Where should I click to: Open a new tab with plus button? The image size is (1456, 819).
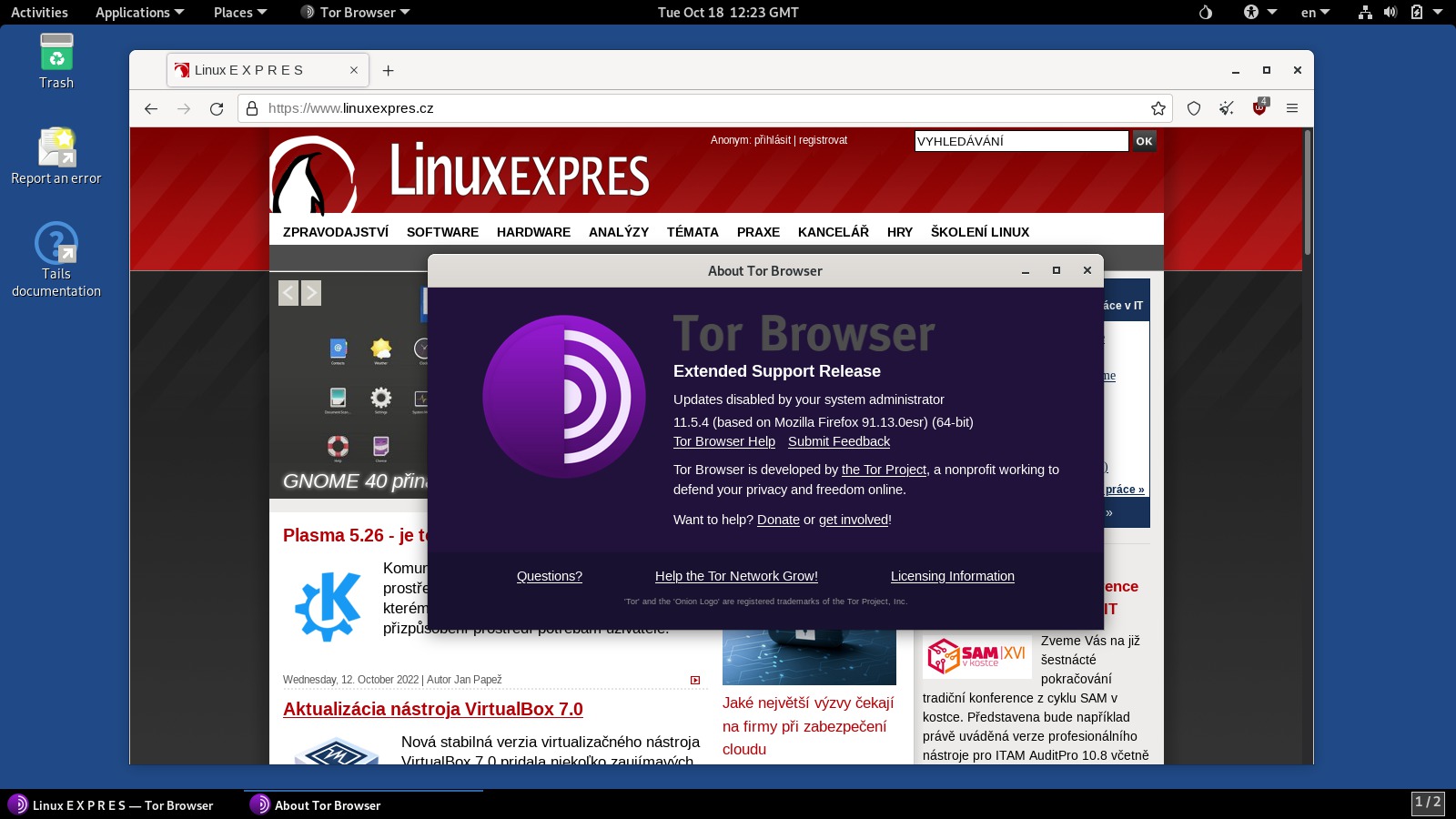pos(389,70)
